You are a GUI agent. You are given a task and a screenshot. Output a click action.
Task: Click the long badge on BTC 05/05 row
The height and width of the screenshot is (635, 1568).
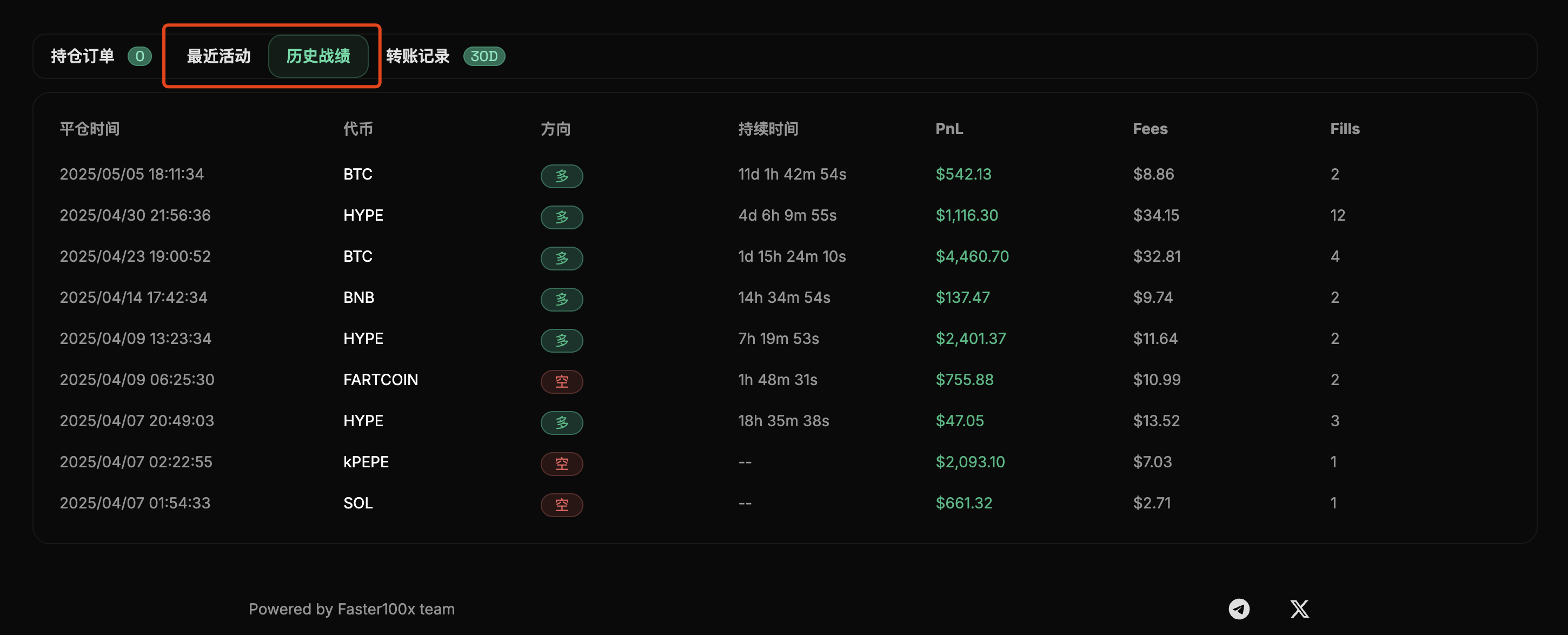tap(561, 176)
